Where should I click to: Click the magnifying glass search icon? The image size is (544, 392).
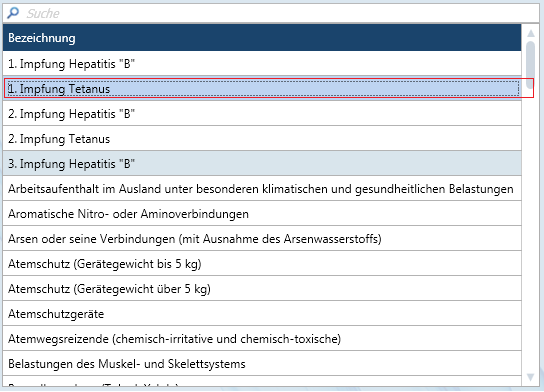tap(13, 13)
